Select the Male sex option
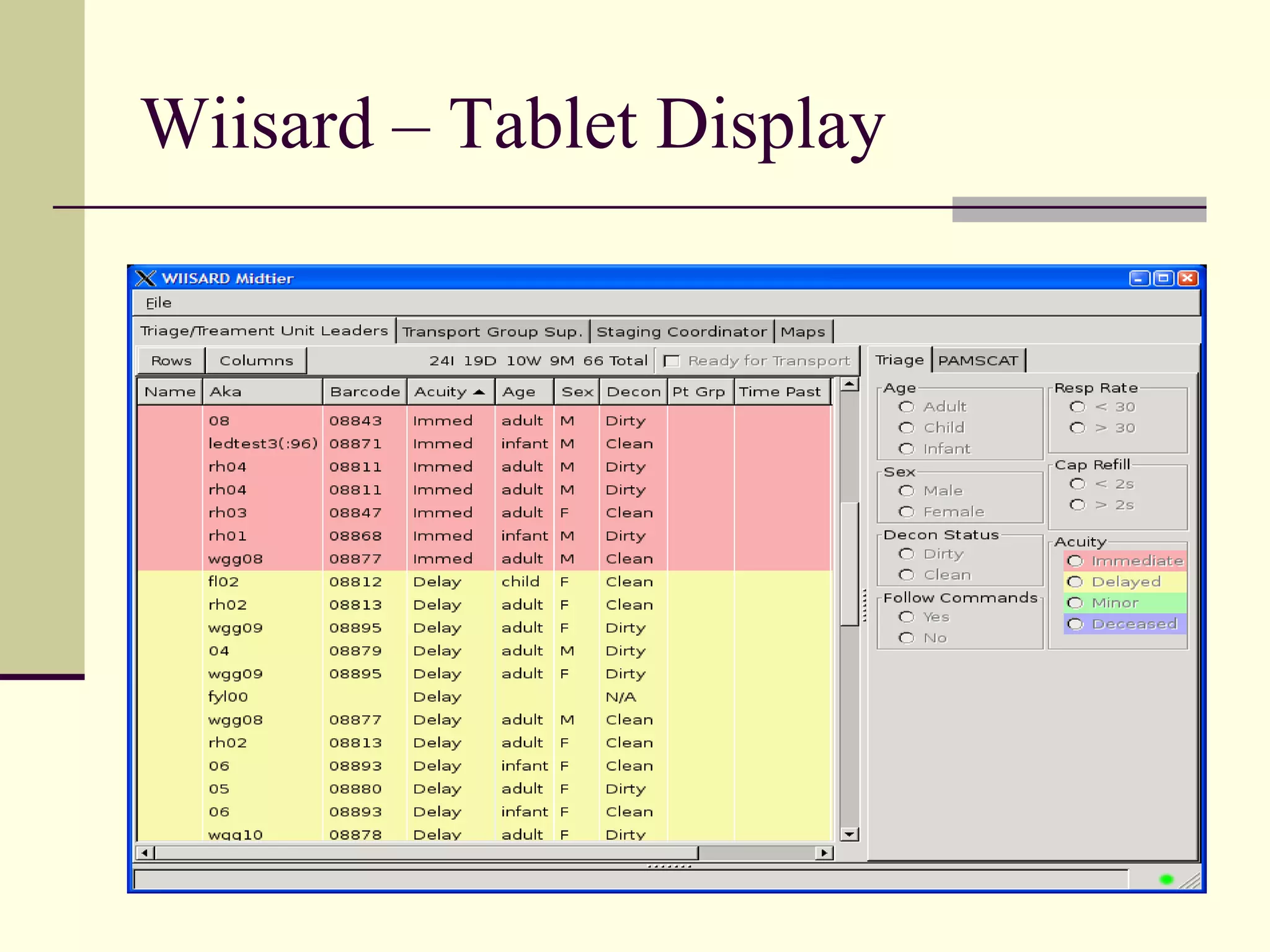Screen dimensions: 1270x952 point(907,491)
